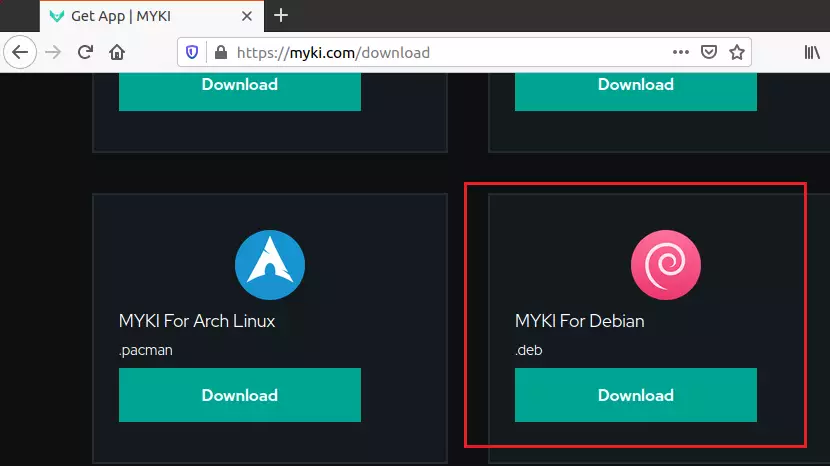Open the page actions three-dots menu

pyautogui.click(x=681, y=52)
